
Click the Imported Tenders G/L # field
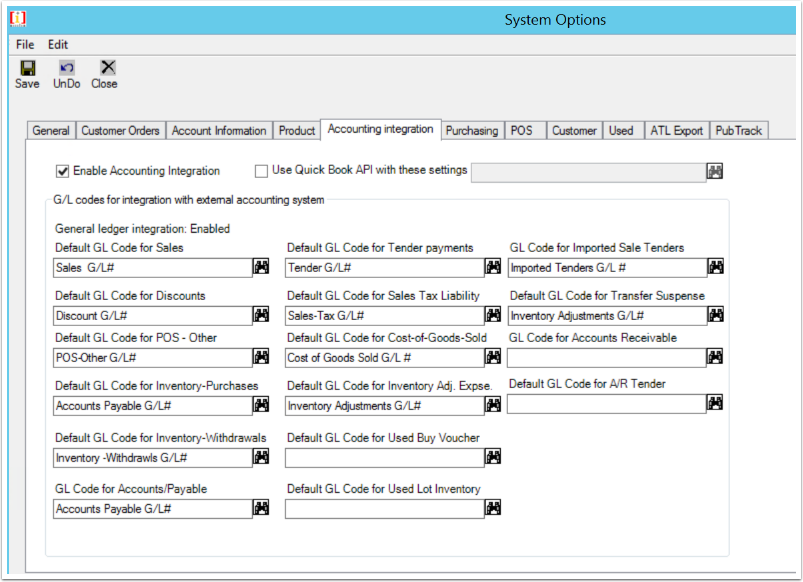(607, 267)
